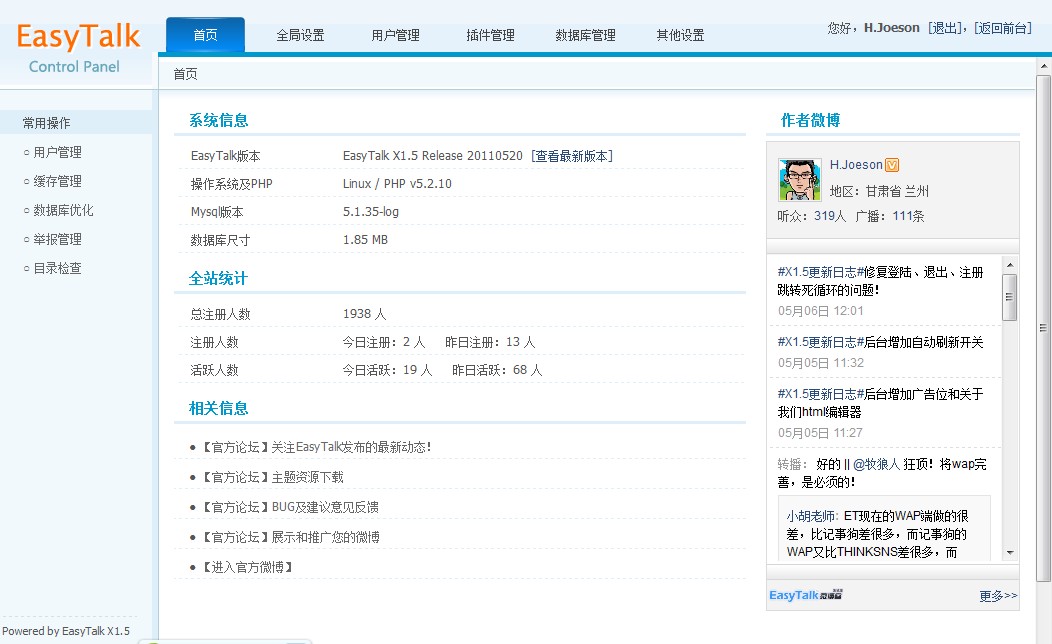
Task: Open the 插件管理 tab
Action: click(x=490, y=35)
